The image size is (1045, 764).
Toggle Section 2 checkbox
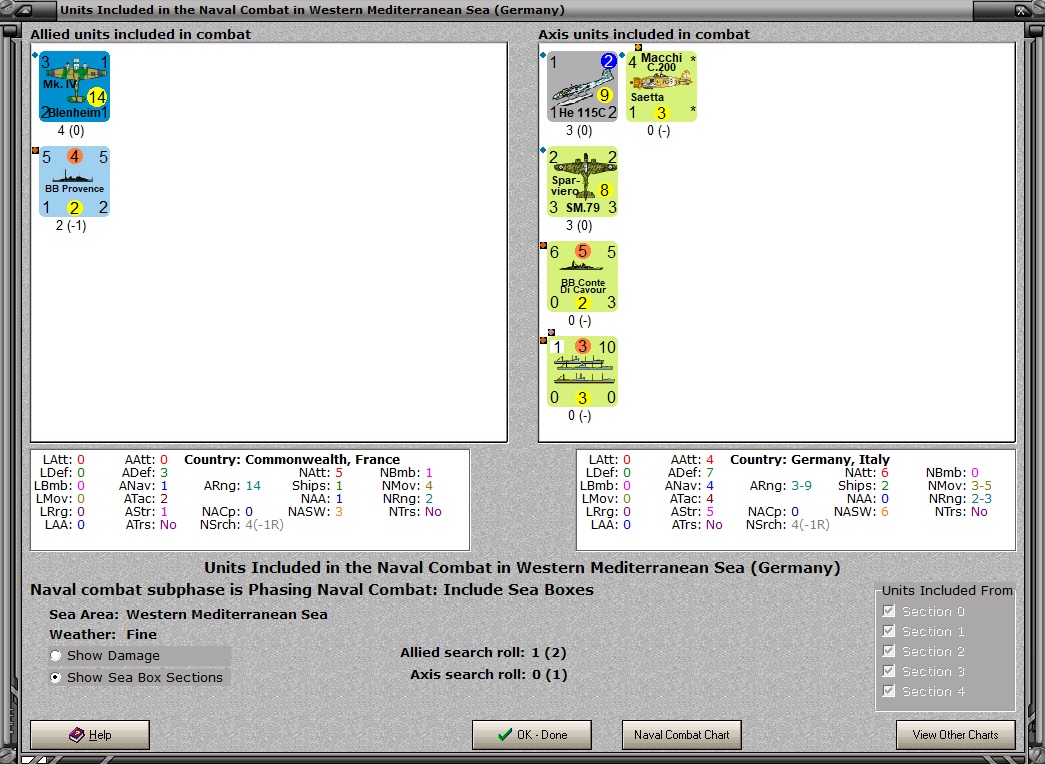888,651
